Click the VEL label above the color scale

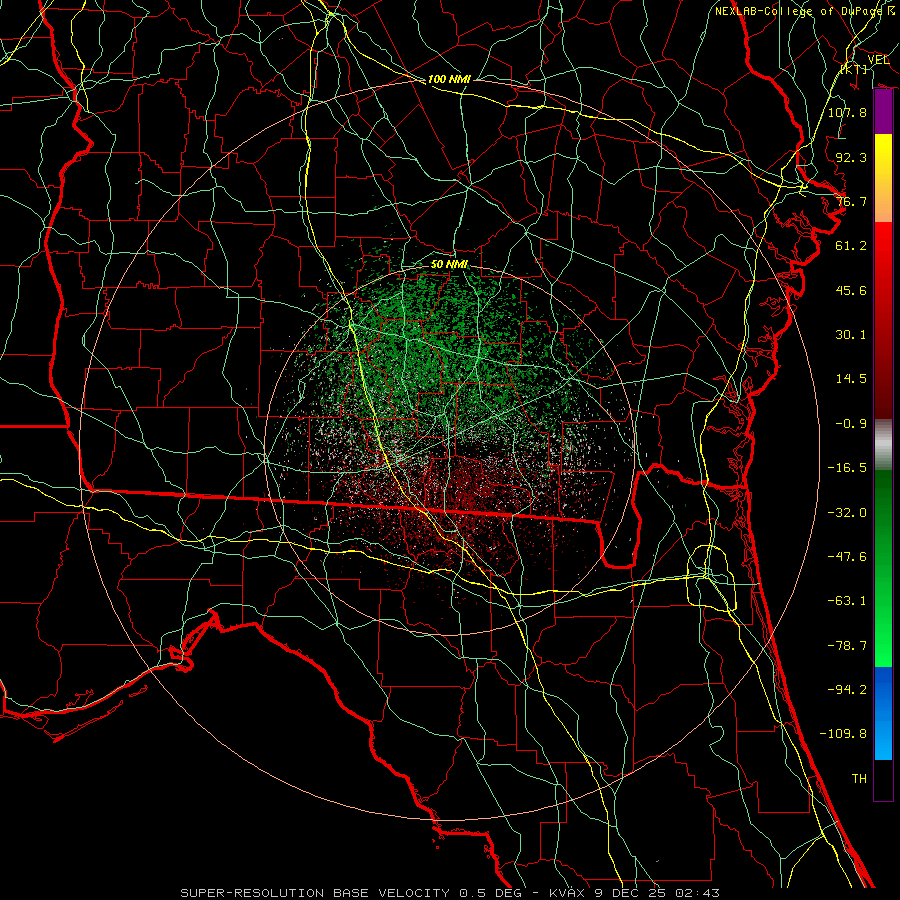[x=878, y=59]
